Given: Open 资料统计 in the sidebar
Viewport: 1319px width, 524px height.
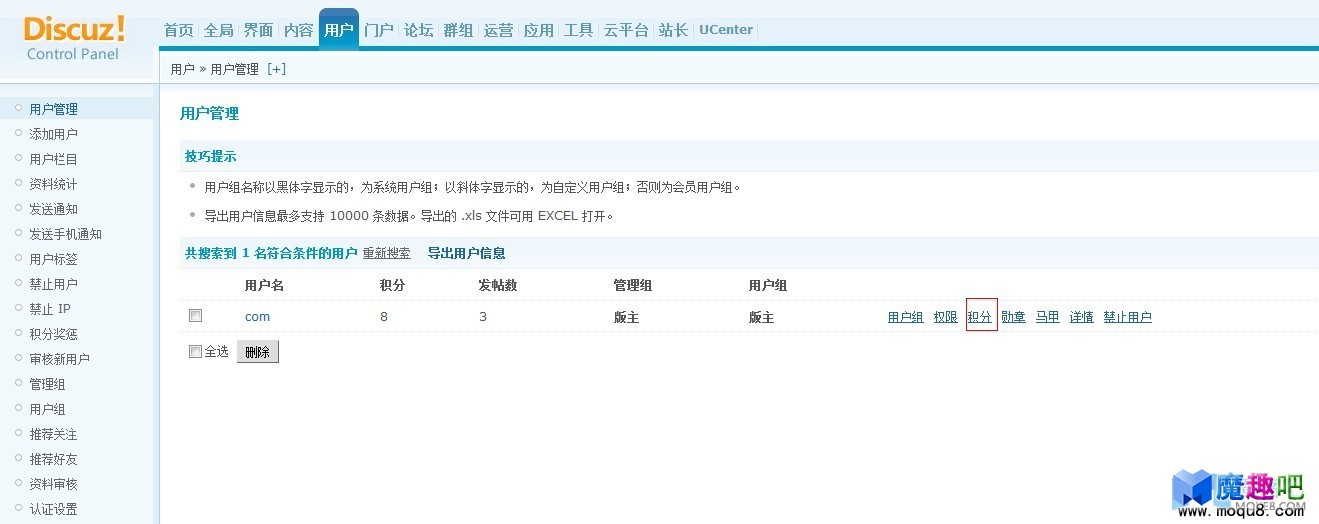Looking at the screenshot, I should coord(53,184).
